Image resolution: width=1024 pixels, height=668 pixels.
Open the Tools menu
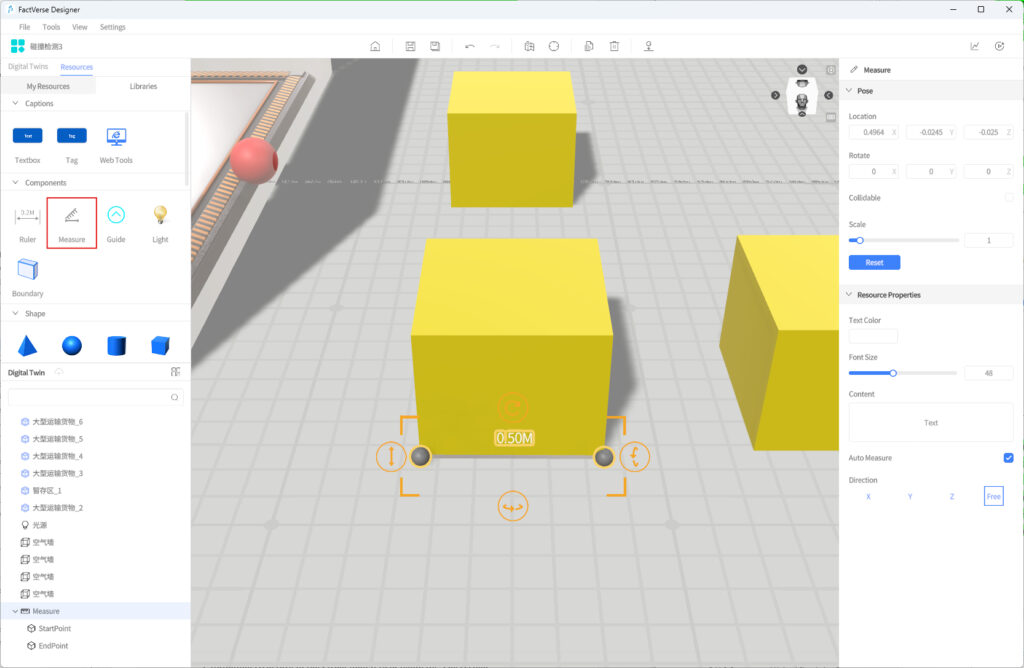(51, 27)
